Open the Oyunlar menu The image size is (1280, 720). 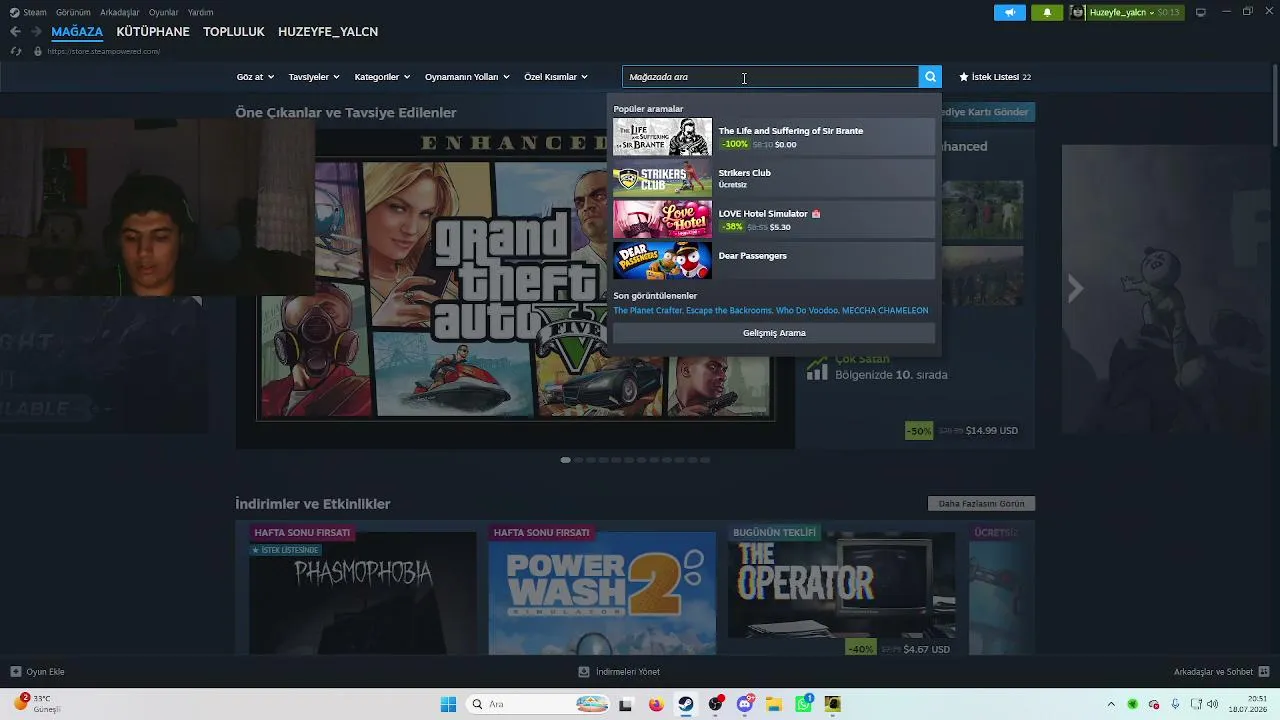coord(164,12)
